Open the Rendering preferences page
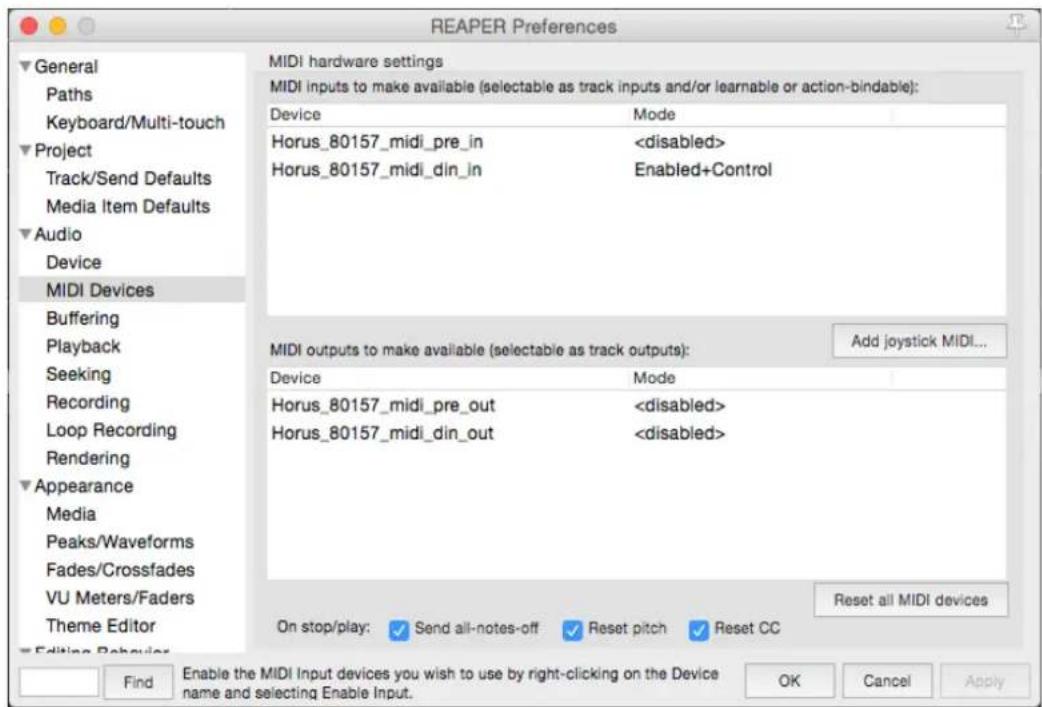 pyautogui.click(x=88, y=458)
